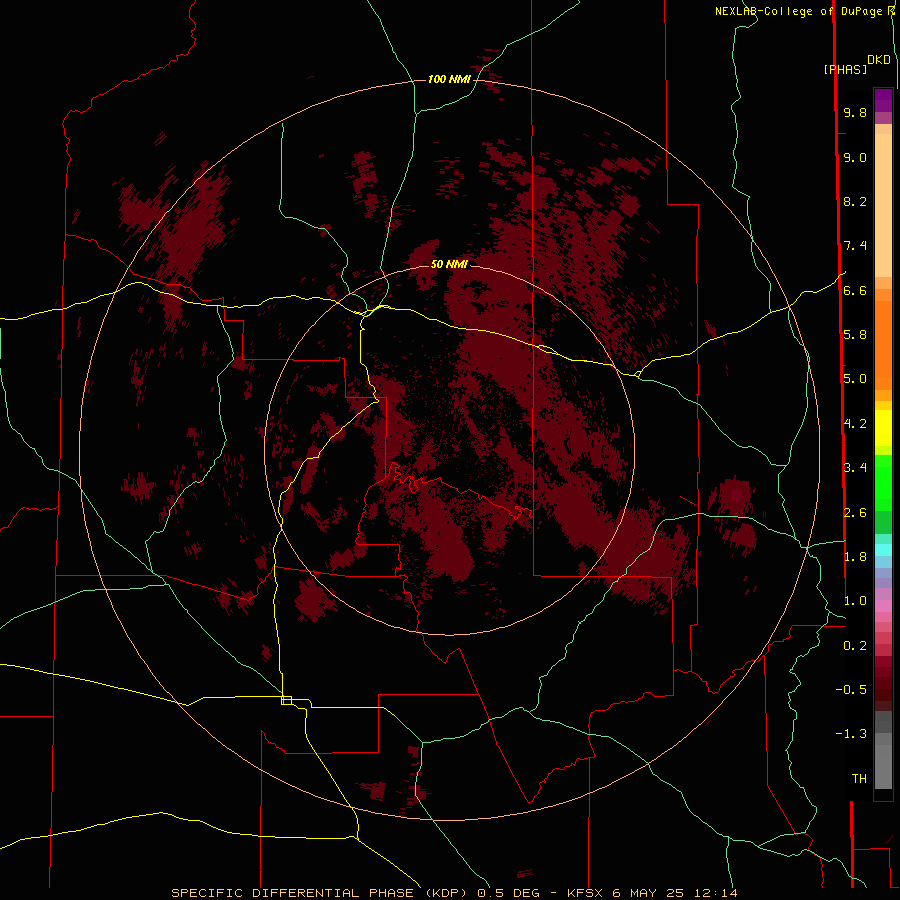Click the 0.2 value on the color scale
900x900 pixels.
coord(855,646)
